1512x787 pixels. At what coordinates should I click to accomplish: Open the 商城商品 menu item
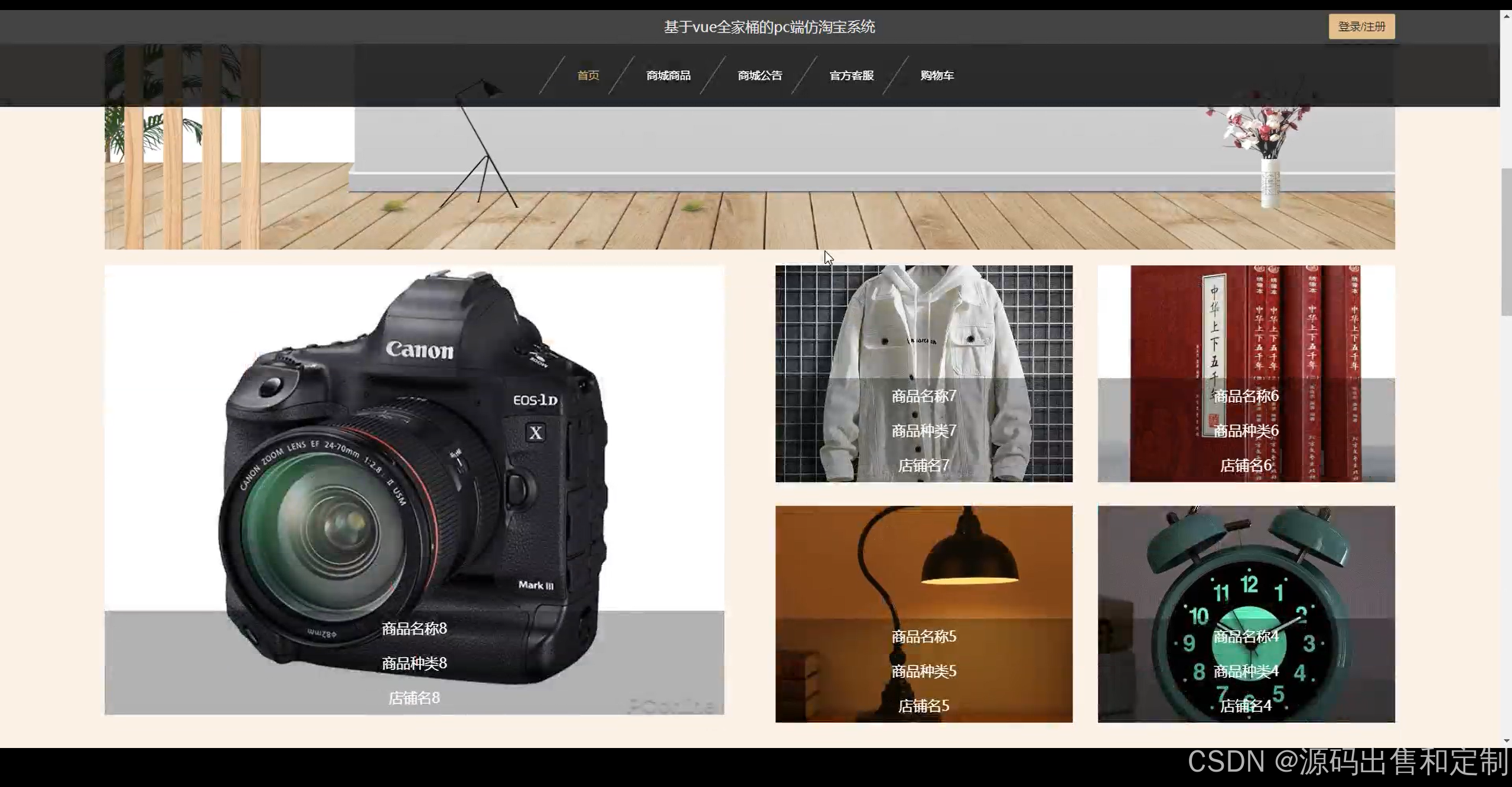click(668, 76)
